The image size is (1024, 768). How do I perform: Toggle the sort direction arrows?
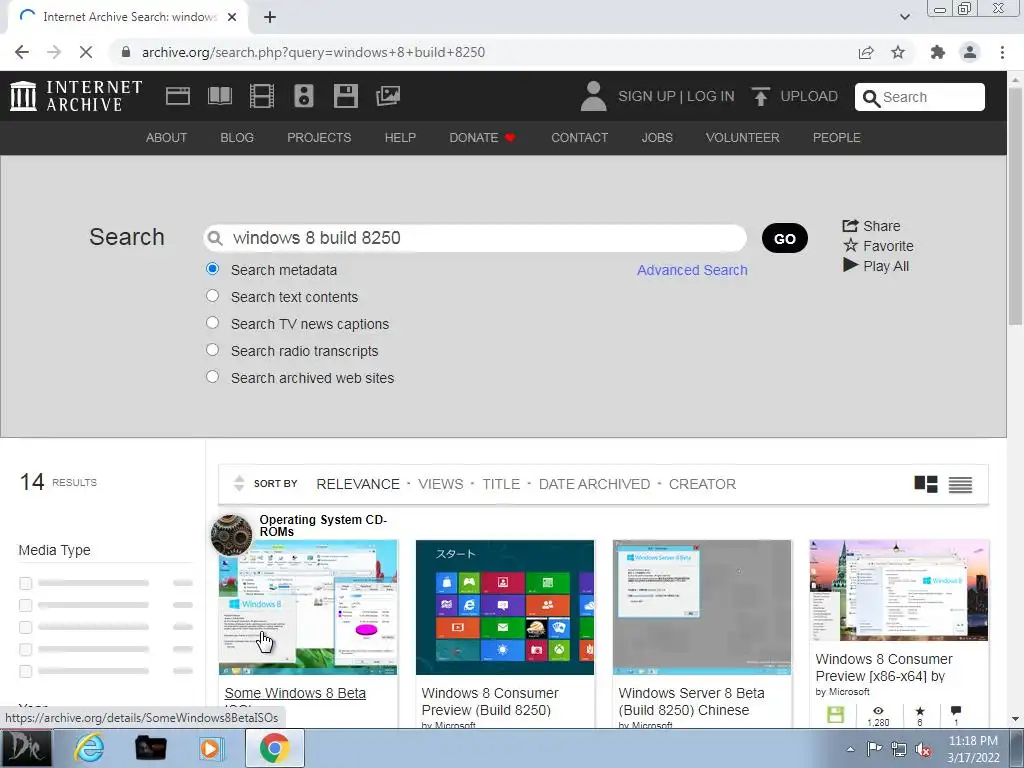pos(239,483)
